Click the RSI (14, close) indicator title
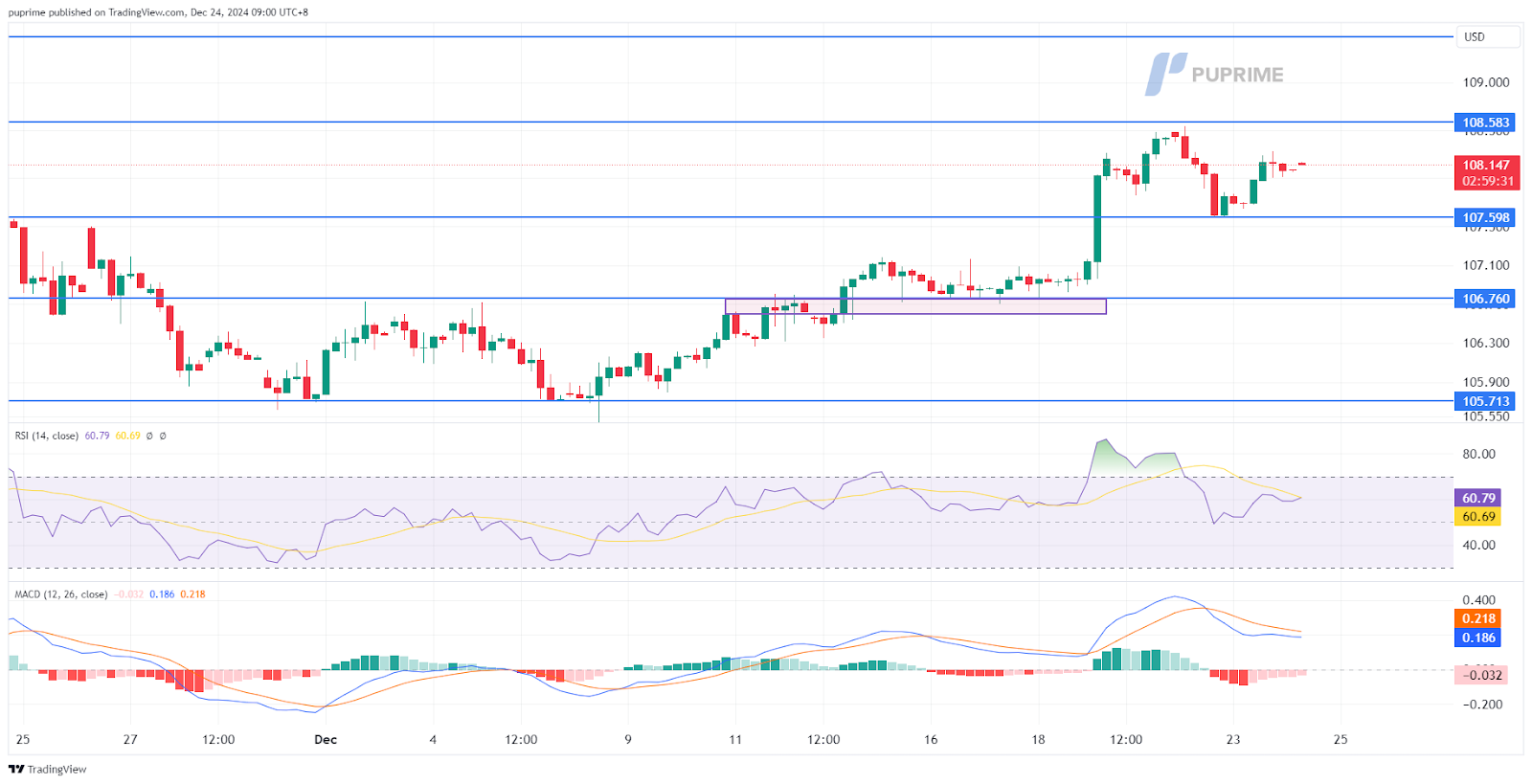 coord(46,436)
